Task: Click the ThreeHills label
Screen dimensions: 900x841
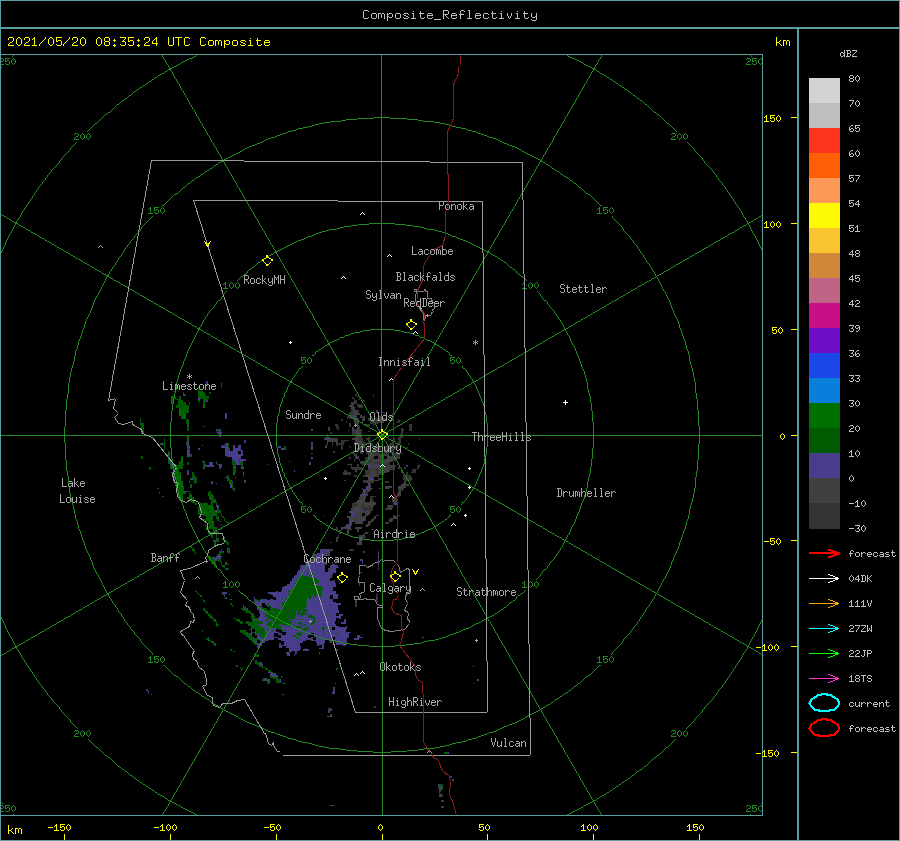Action: 502,437
